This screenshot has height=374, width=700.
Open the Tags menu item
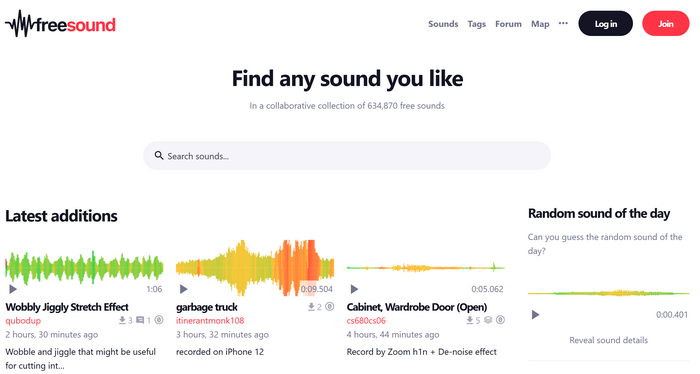(476, 24)
